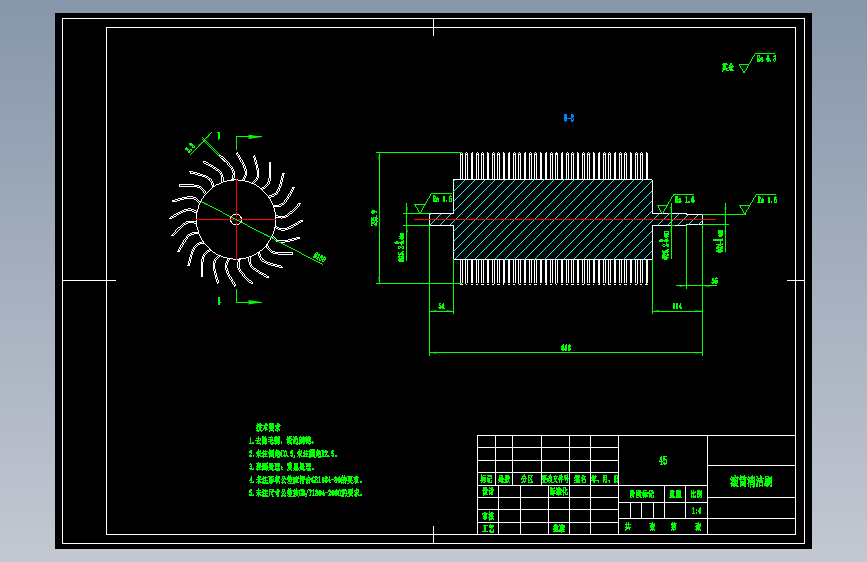
Task: Click the 其余 label beside the Ra 6.3 symbol
Action: tap(727, 67)
